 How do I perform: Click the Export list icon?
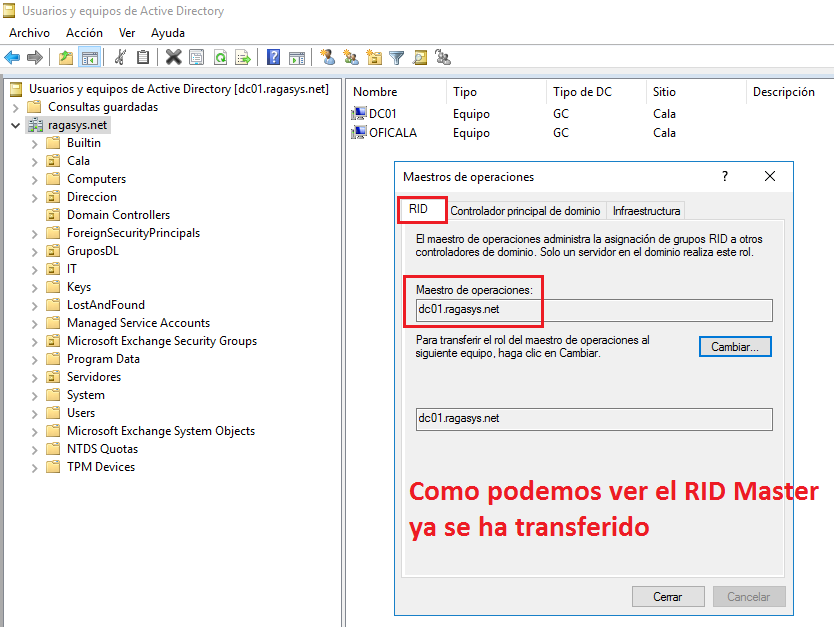[x=243, y=57]
